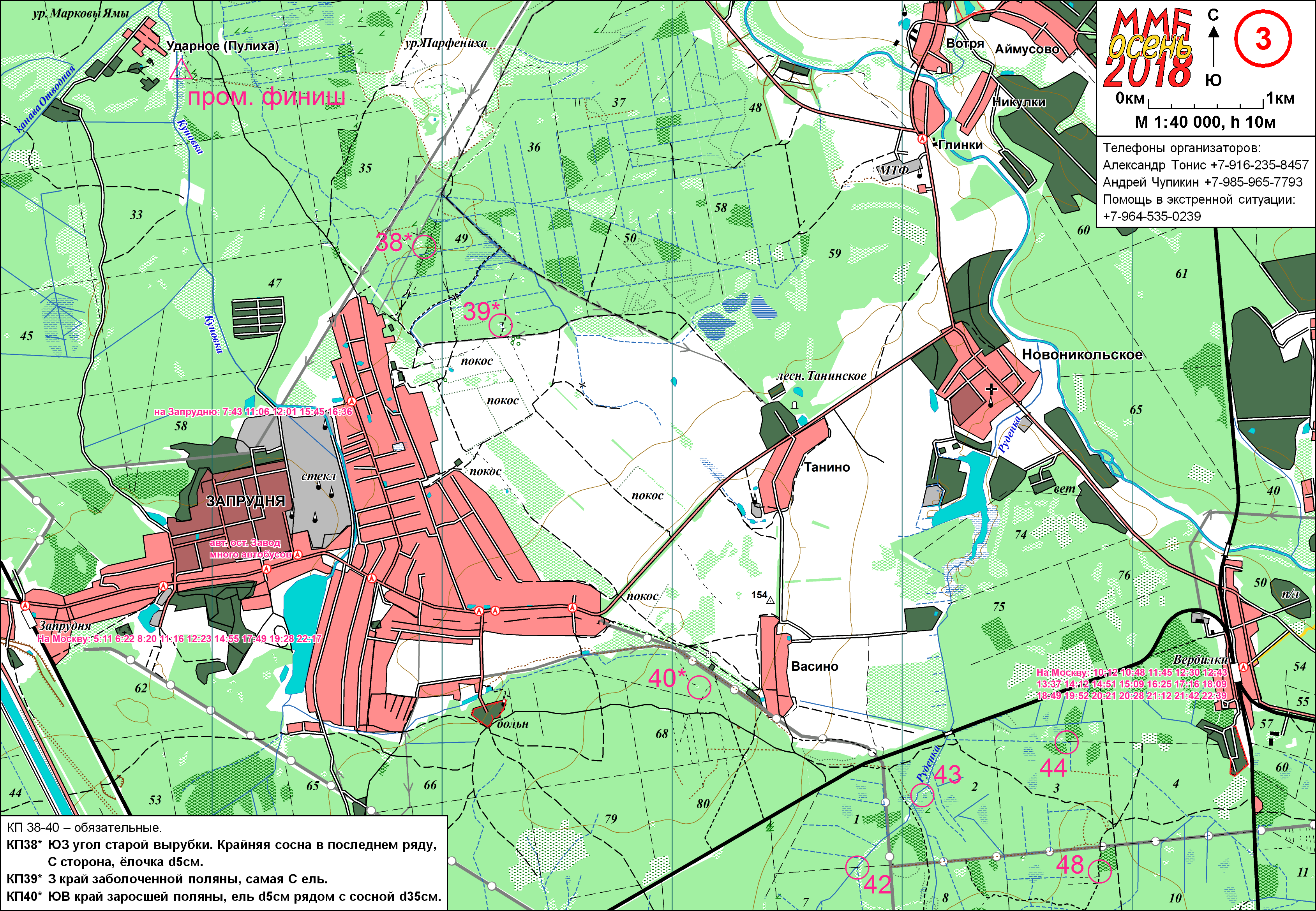Viewport: 1316px width, 911px height.
Task: Click the checkpoint 38 circle marker
Action: [x=424, y=247]
